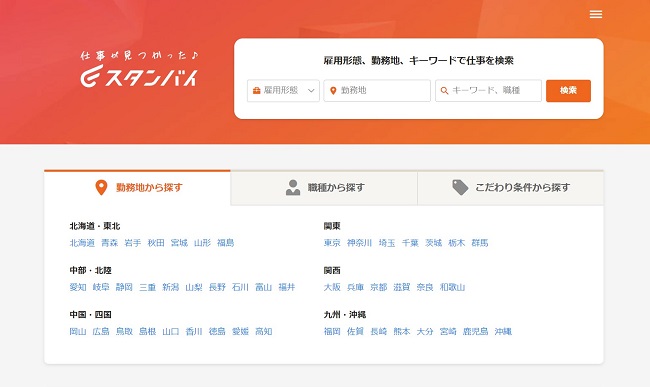Expand the 雇用形態 dropdown

pos(283,90)
